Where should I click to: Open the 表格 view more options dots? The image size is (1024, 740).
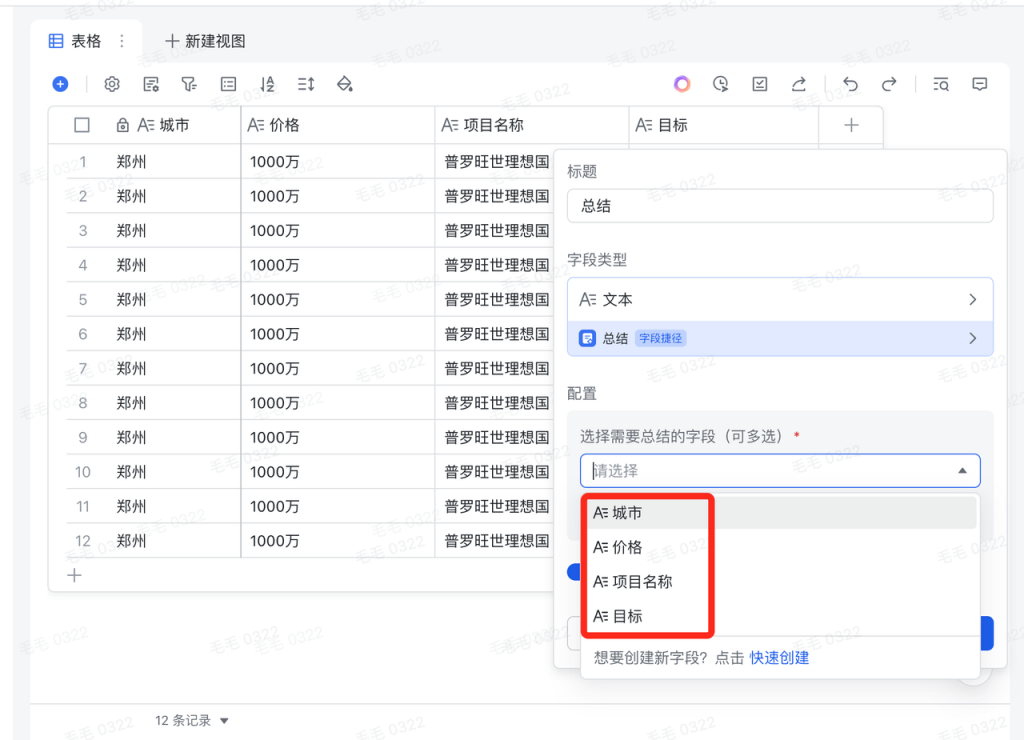122,41
